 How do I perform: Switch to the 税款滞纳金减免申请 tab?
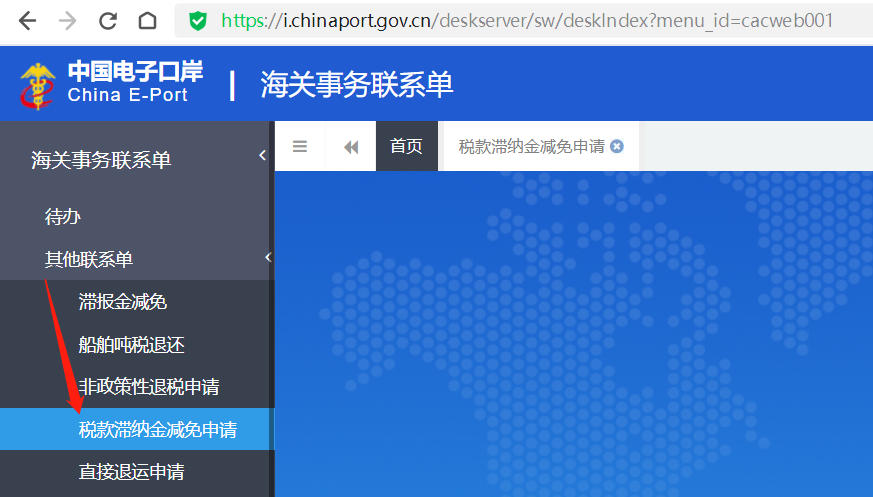pos(532,146)
